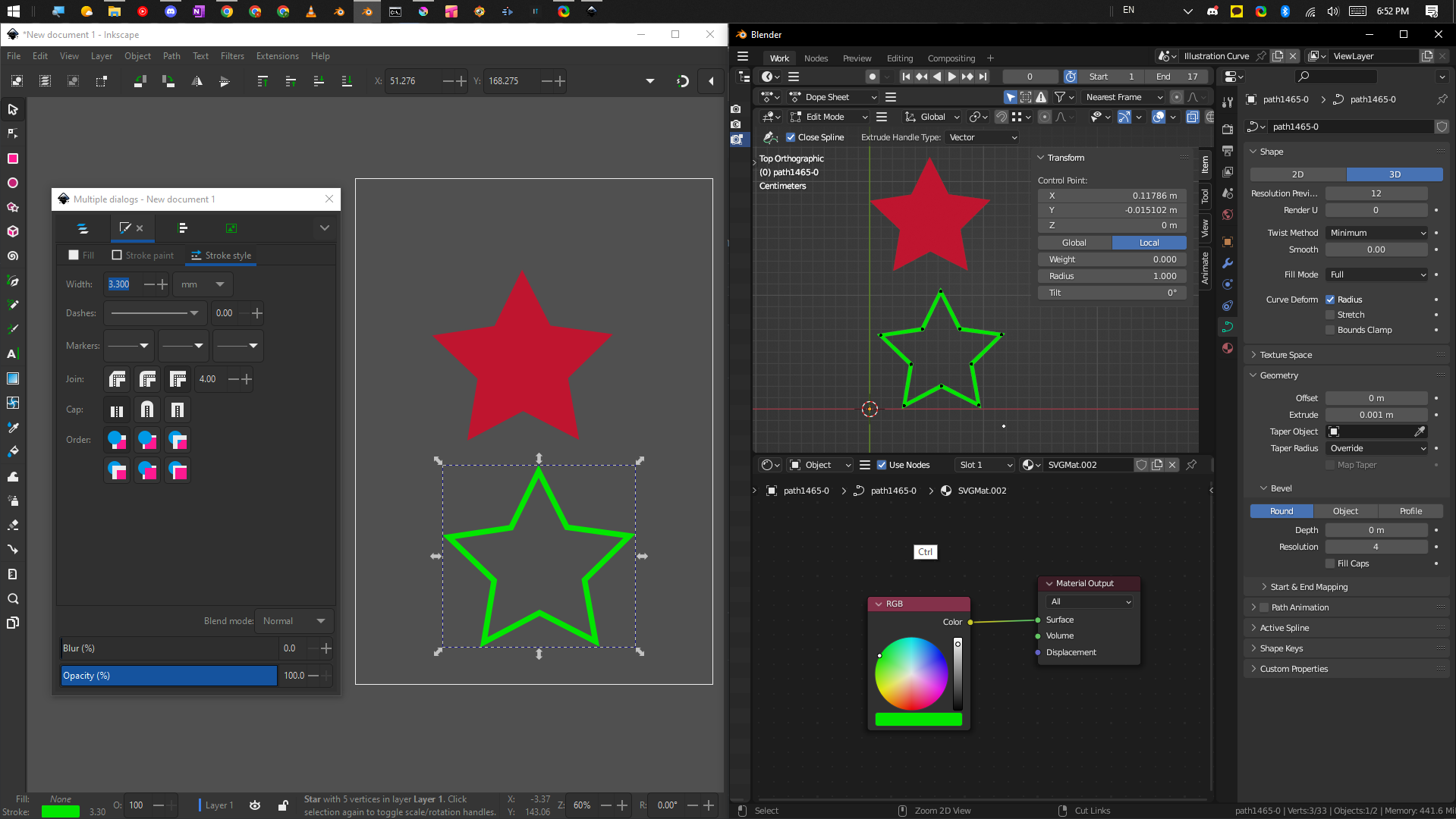
Task: Select Object bevel mode button
Action: [x=1345, y=511]
